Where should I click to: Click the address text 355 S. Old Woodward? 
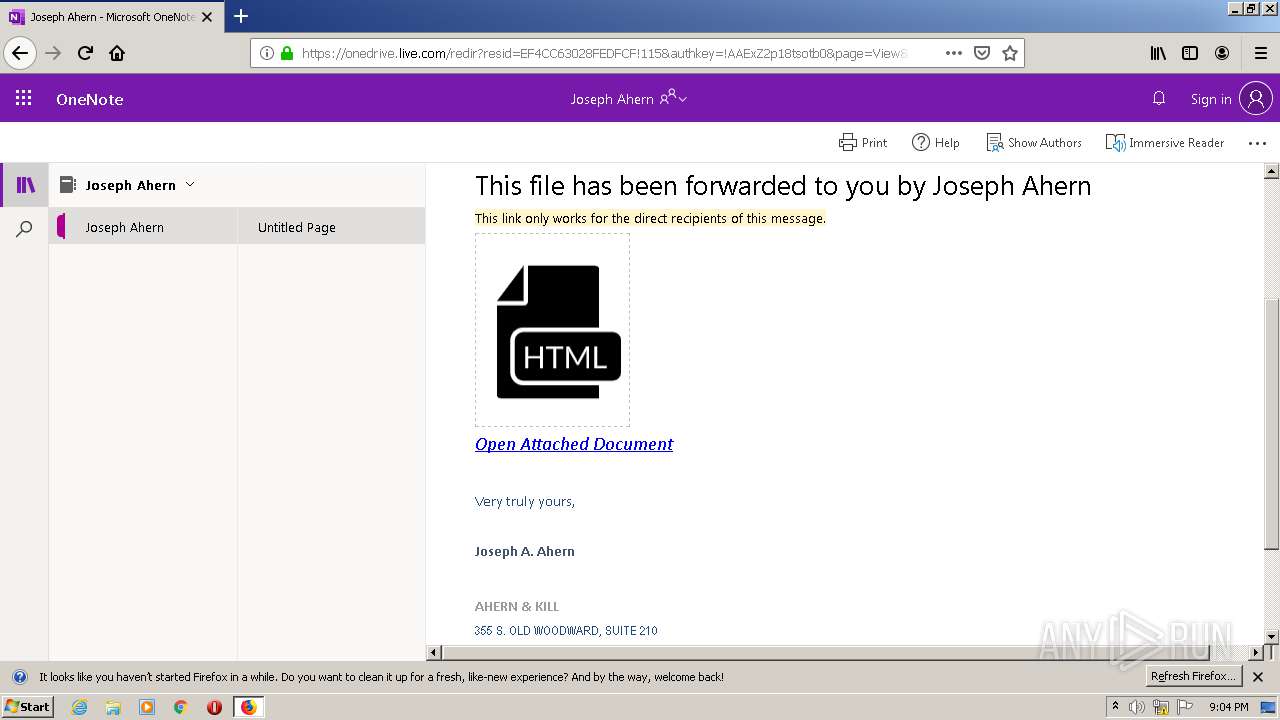(x=566, y=630)
